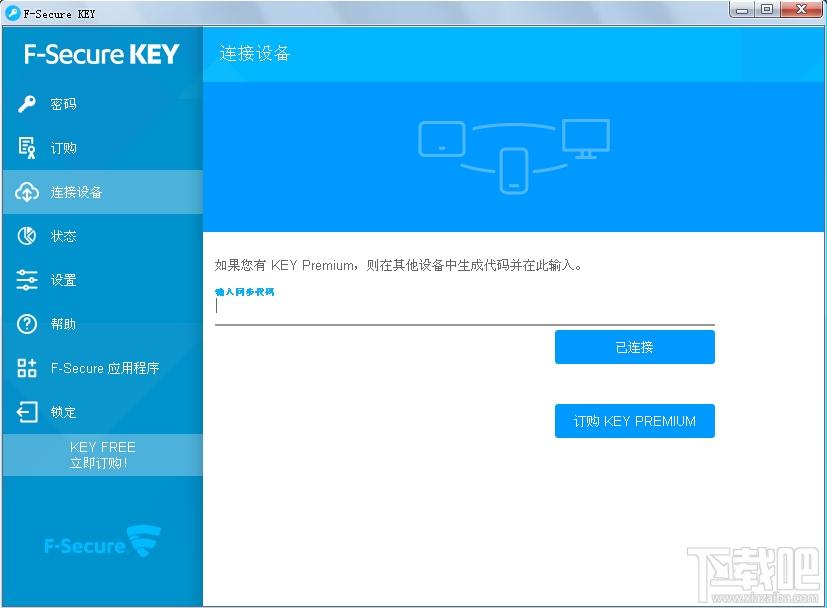
Task: Open the 帮助 menu item
Action: [x=103, y=324]
